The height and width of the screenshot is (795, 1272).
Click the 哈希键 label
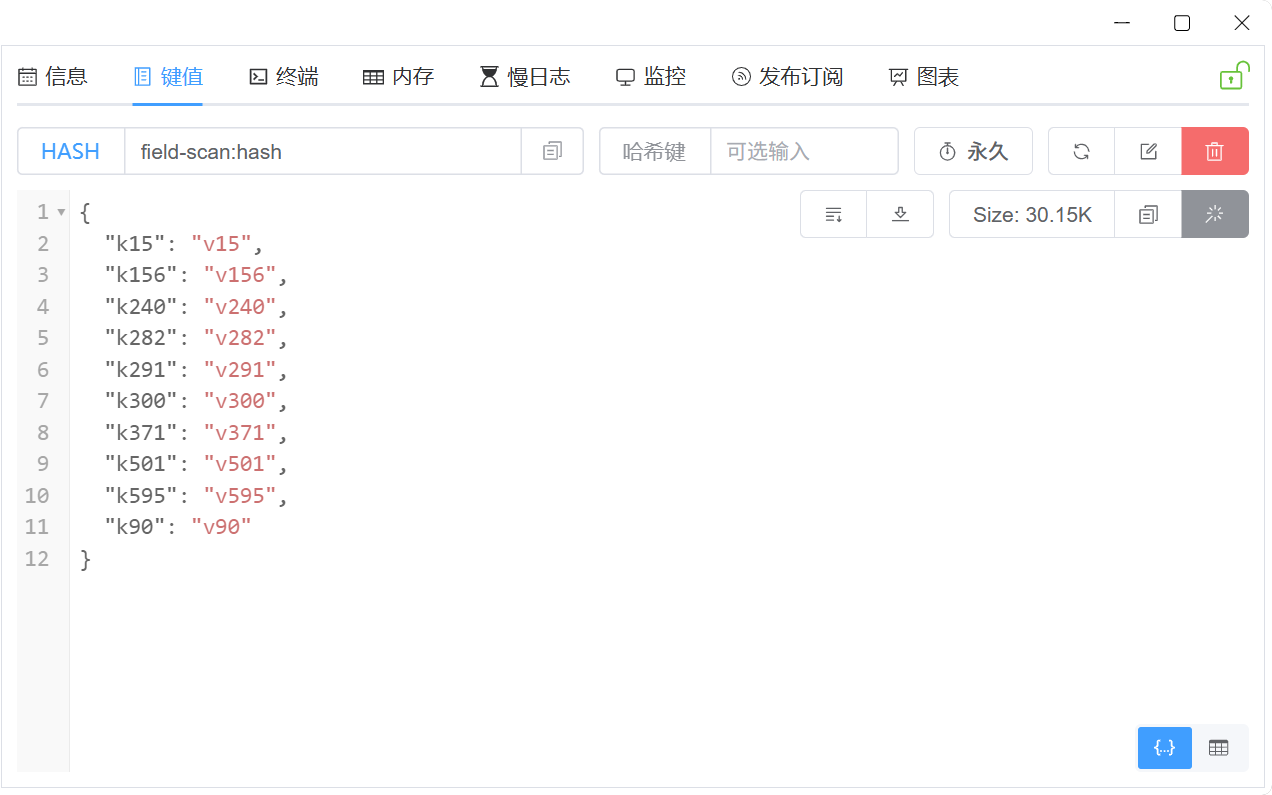654,151
